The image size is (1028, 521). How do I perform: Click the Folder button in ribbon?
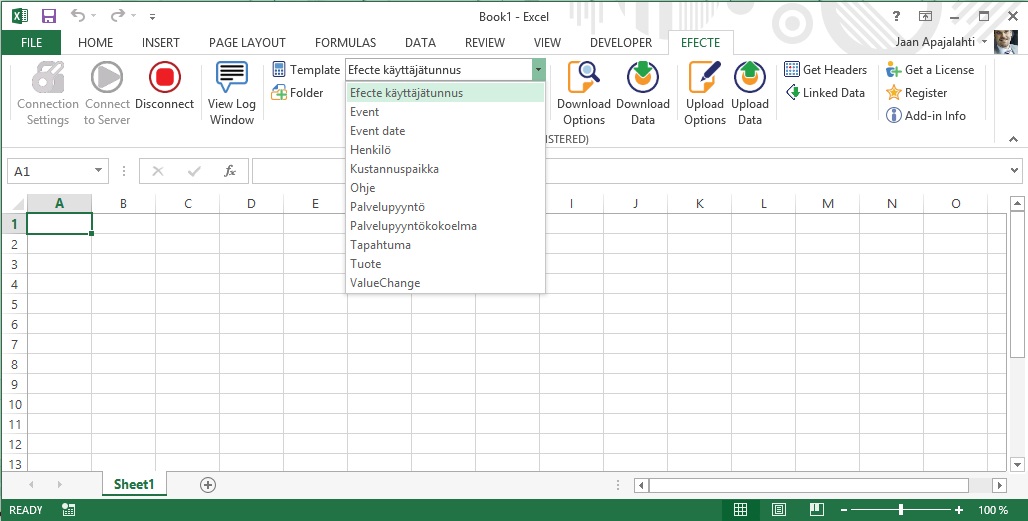coord(298,92)
